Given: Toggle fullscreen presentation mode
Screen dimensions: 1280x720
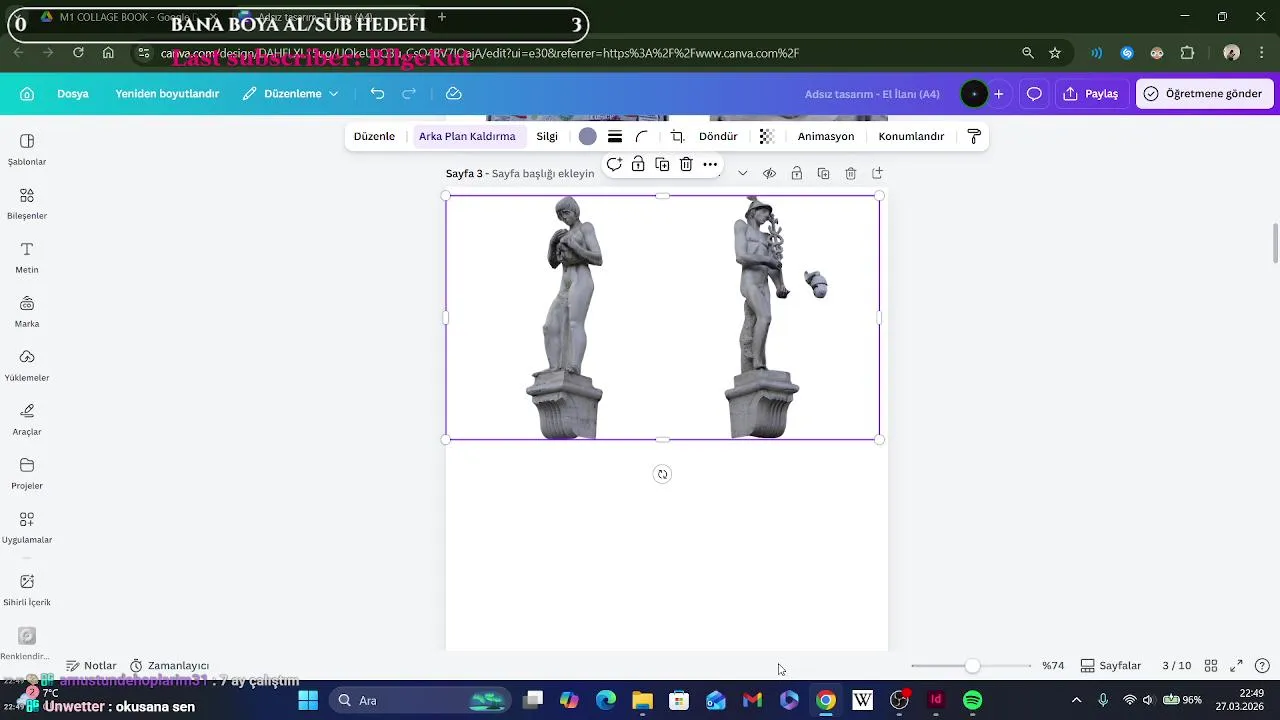Looking at the screenshot, I should [x=1236, y=665].
